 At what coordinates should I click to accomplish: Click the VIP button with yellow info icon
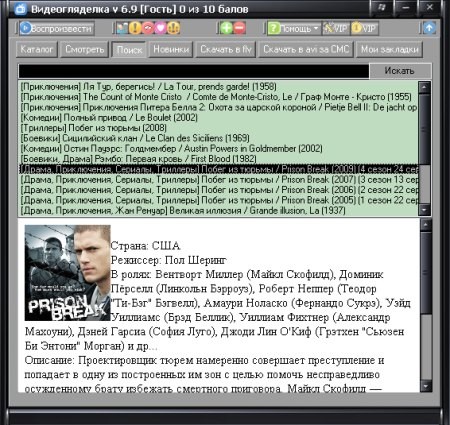click(365, 29)
